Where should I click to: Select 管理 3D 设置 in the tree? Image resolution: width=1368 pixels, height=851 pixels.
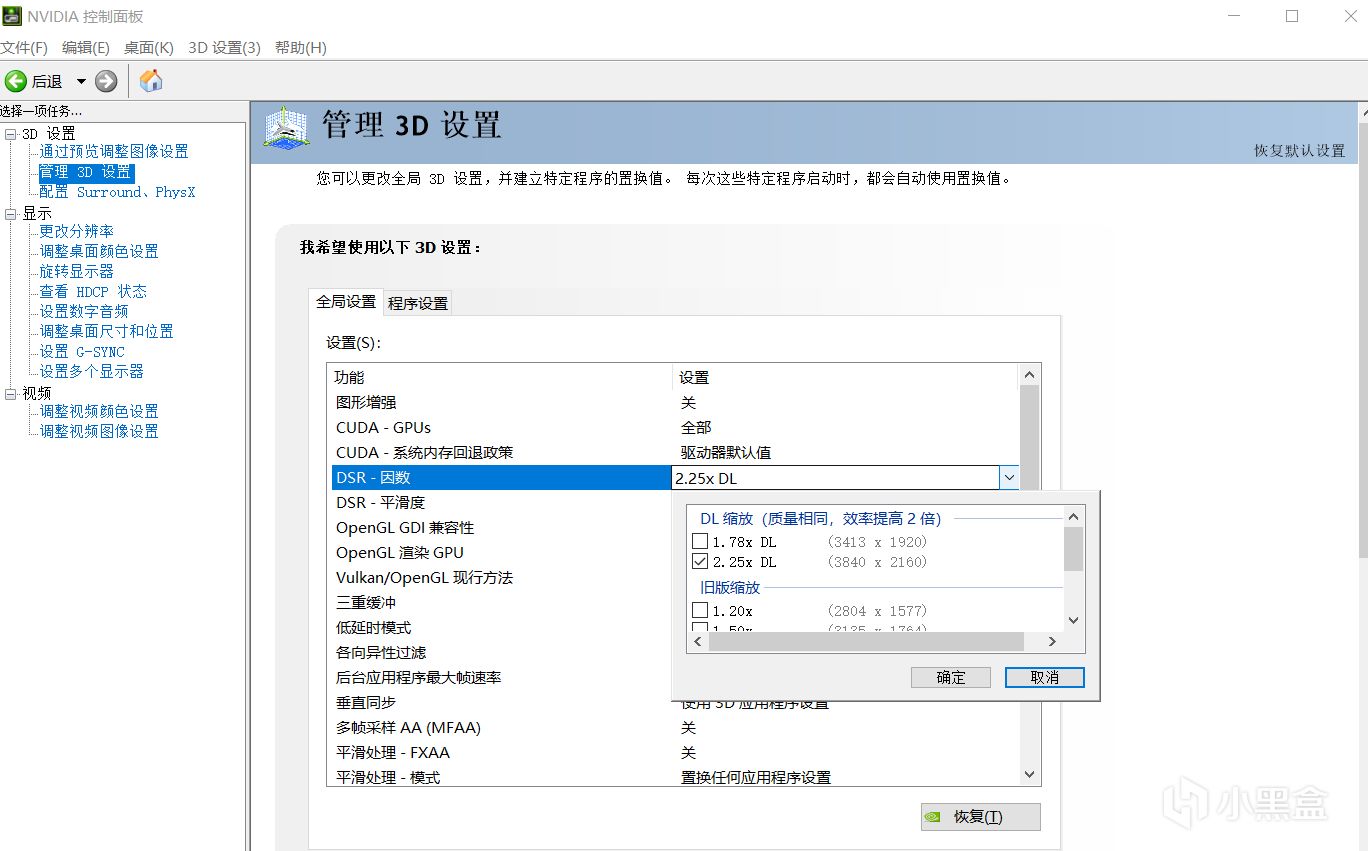pos(85,172)
